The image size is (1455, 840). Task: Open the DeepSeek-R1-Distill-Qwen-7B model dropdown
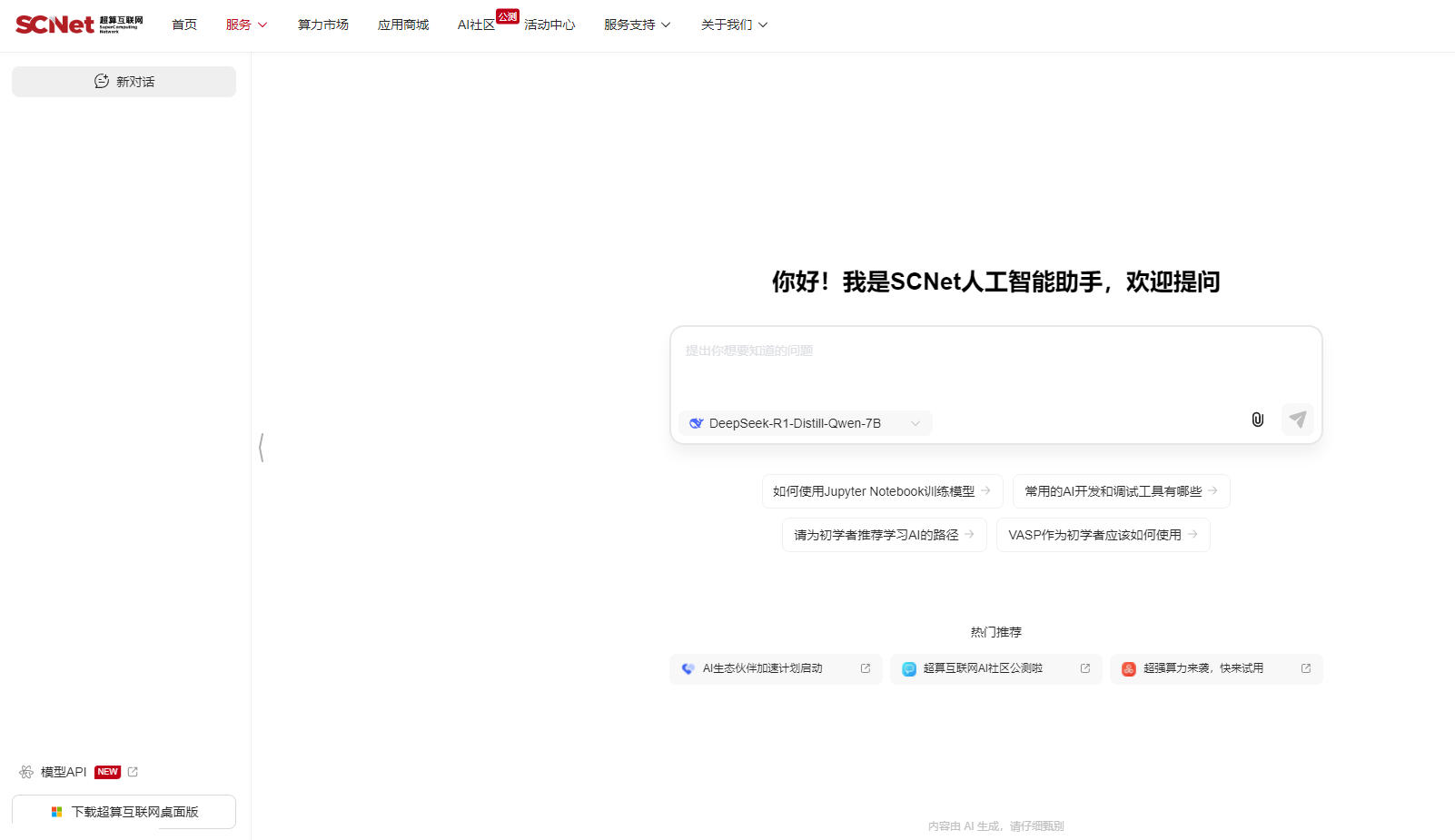806,423
